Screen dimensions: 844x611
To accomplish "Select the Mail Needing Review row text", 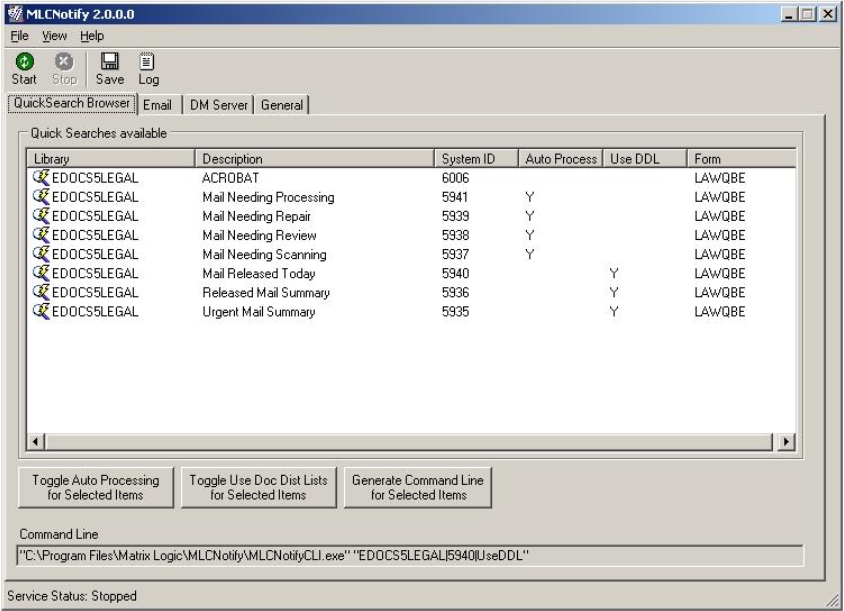I will [x=259, y=235].
